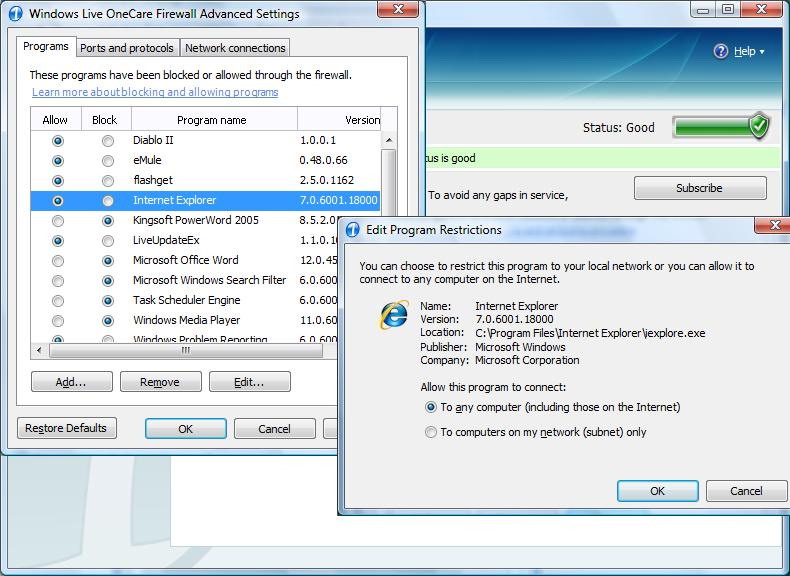Select the eMule program row
The image size is (790, 576).
tap(206, 161)
